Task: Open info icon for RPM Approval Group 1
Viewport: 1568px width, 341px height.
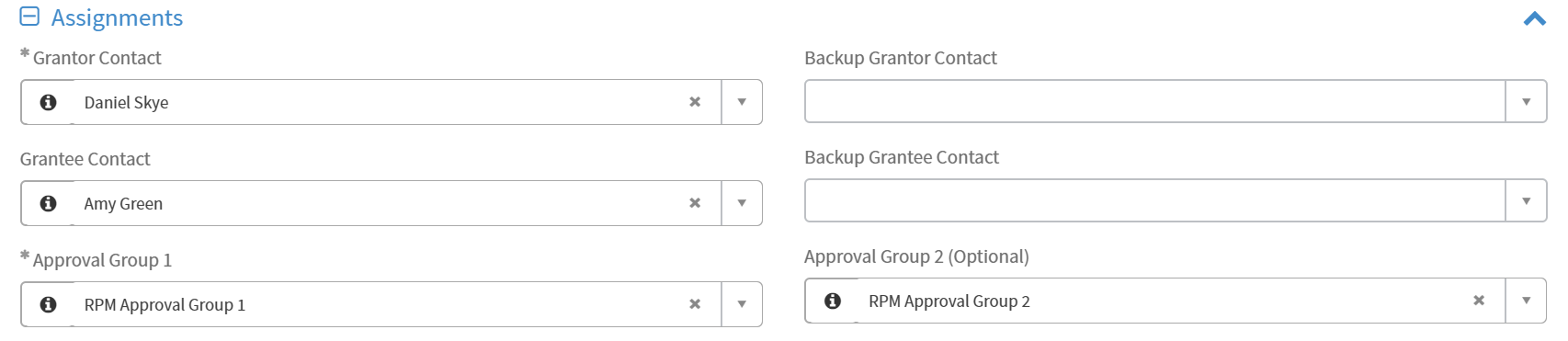Action: (49, 304)
